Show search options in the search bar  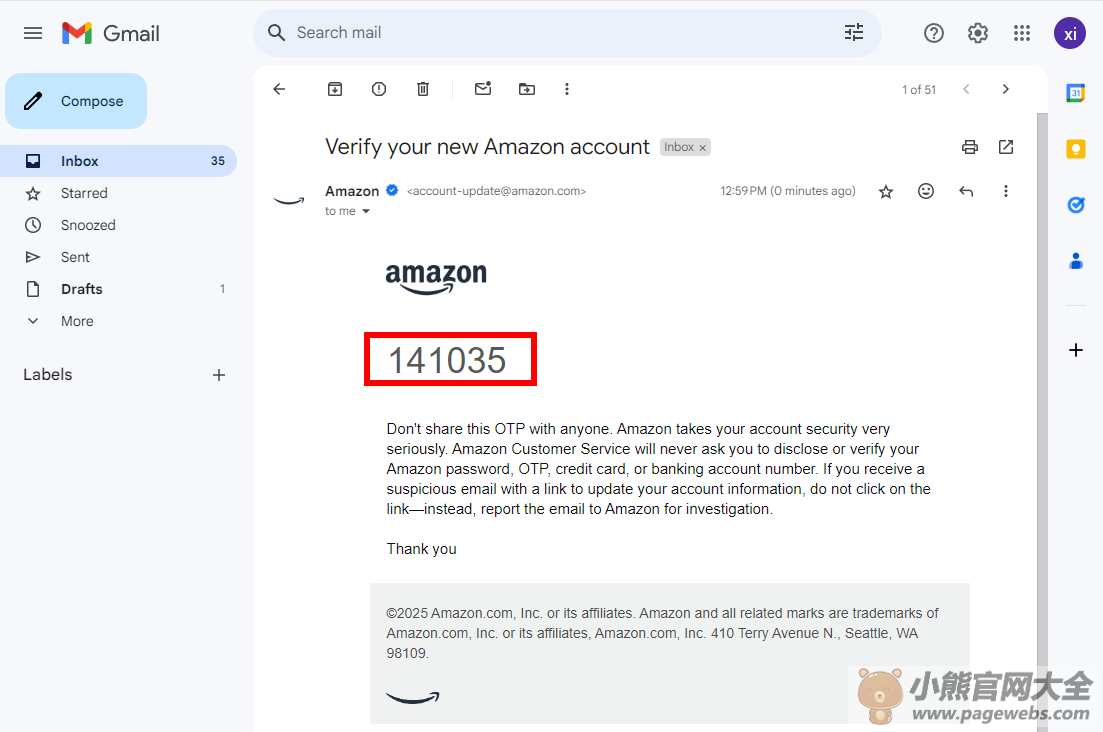(x=854, y=32)
